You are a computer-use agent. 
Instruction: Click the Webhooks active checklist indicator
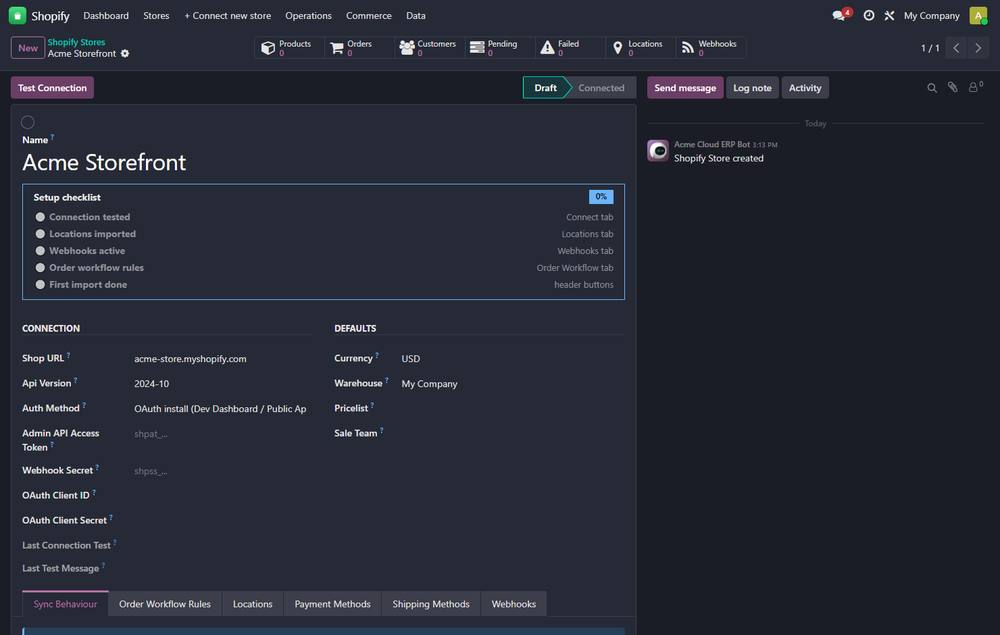(x=40, y=251)
